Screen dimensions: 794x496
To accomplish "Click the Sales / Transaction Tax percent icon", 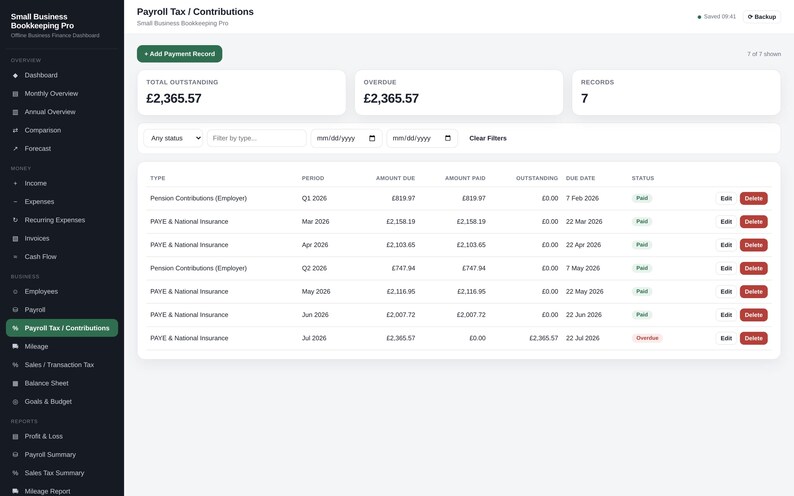I will pyautogui.click(x=15, y=365).
